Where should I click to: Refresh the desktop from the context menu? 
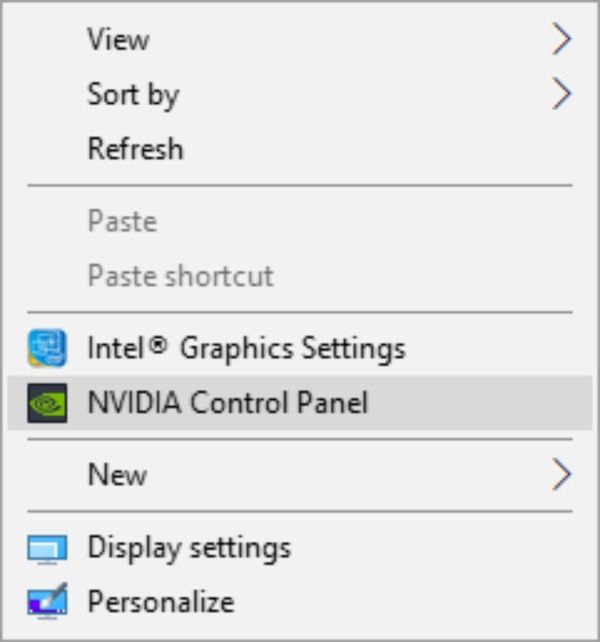coord(135,149)
